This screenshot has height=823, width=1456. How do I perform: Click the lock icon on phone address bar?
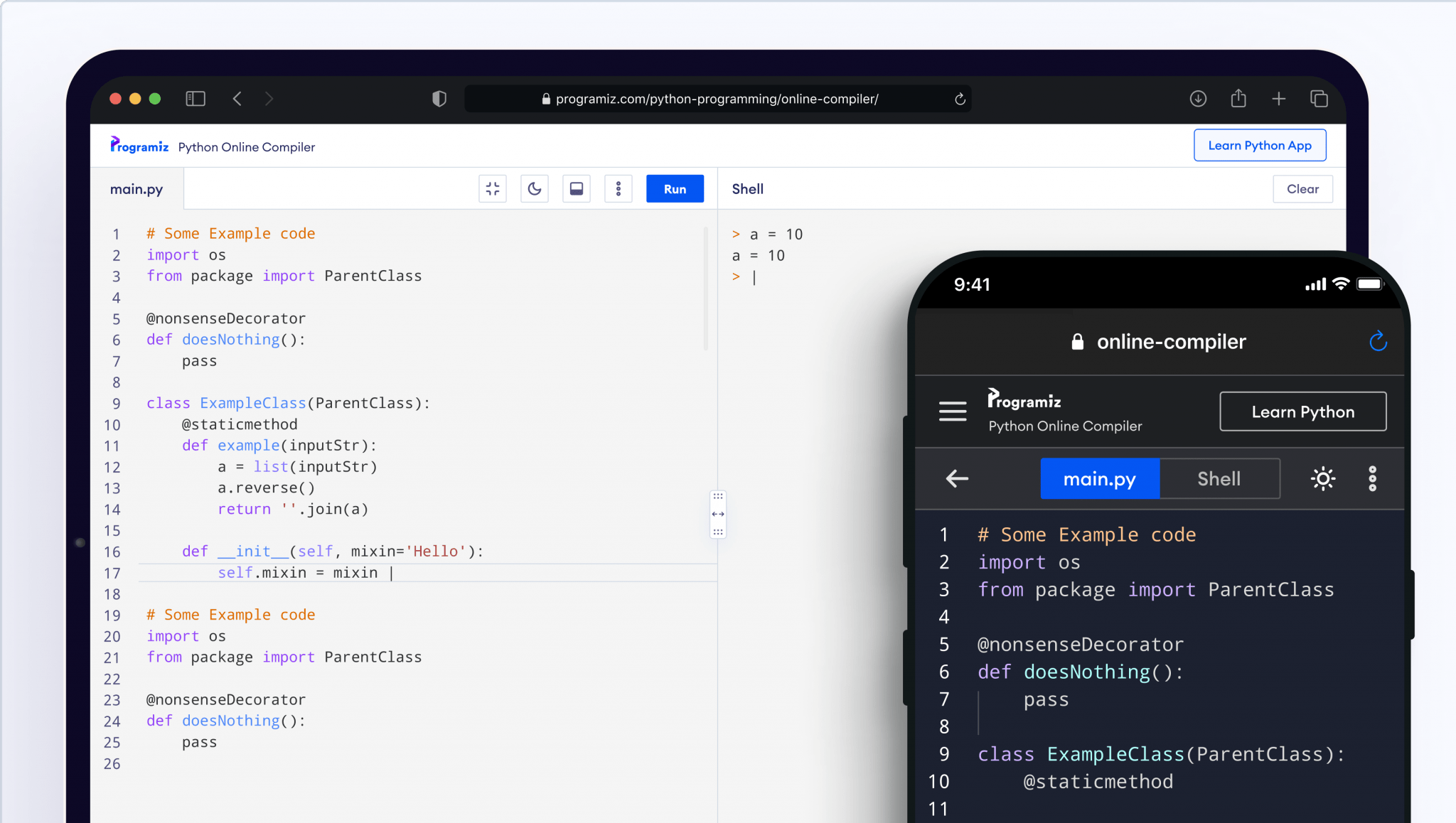click(1078, 342)
